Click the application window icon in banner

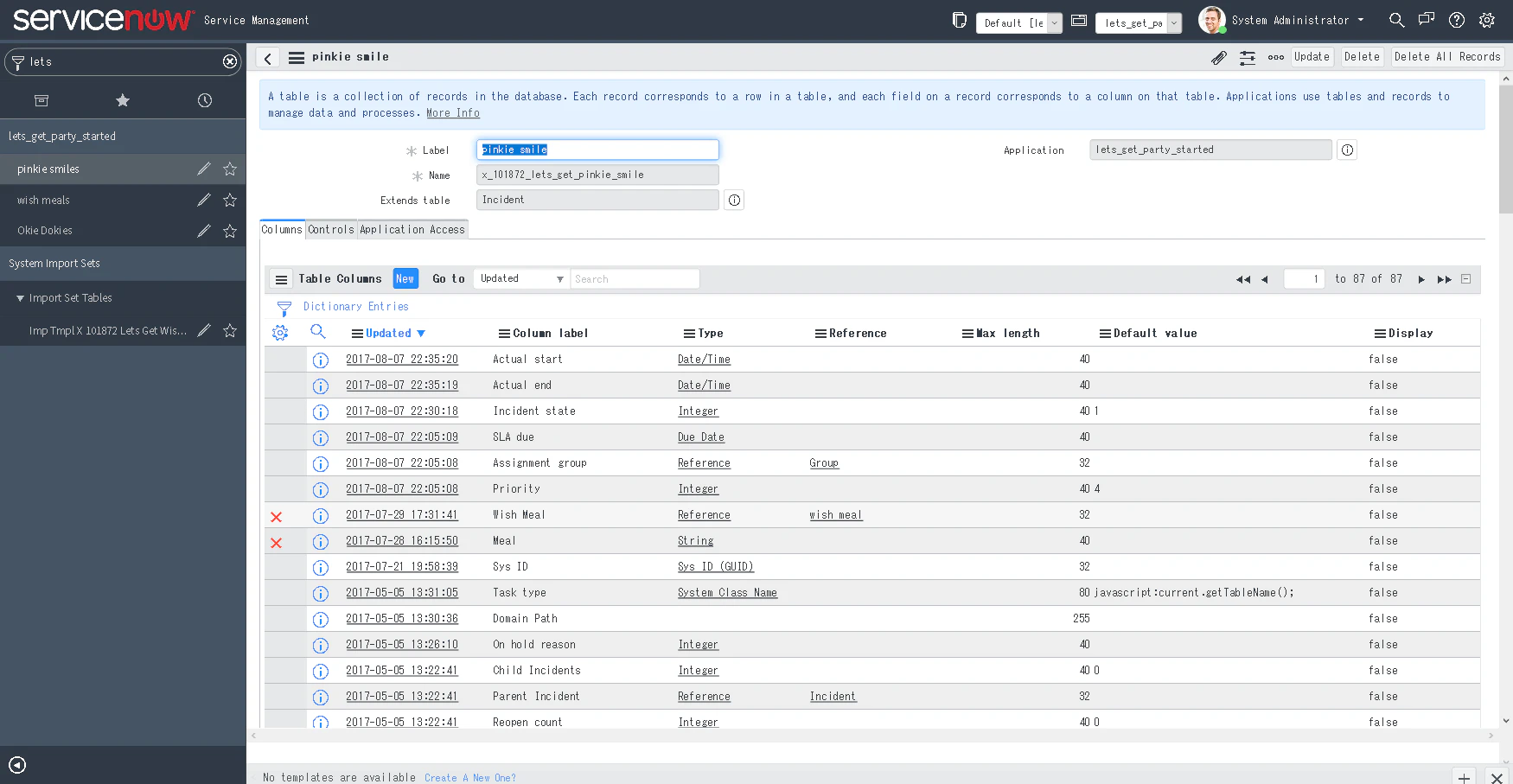click(1079, 20)
